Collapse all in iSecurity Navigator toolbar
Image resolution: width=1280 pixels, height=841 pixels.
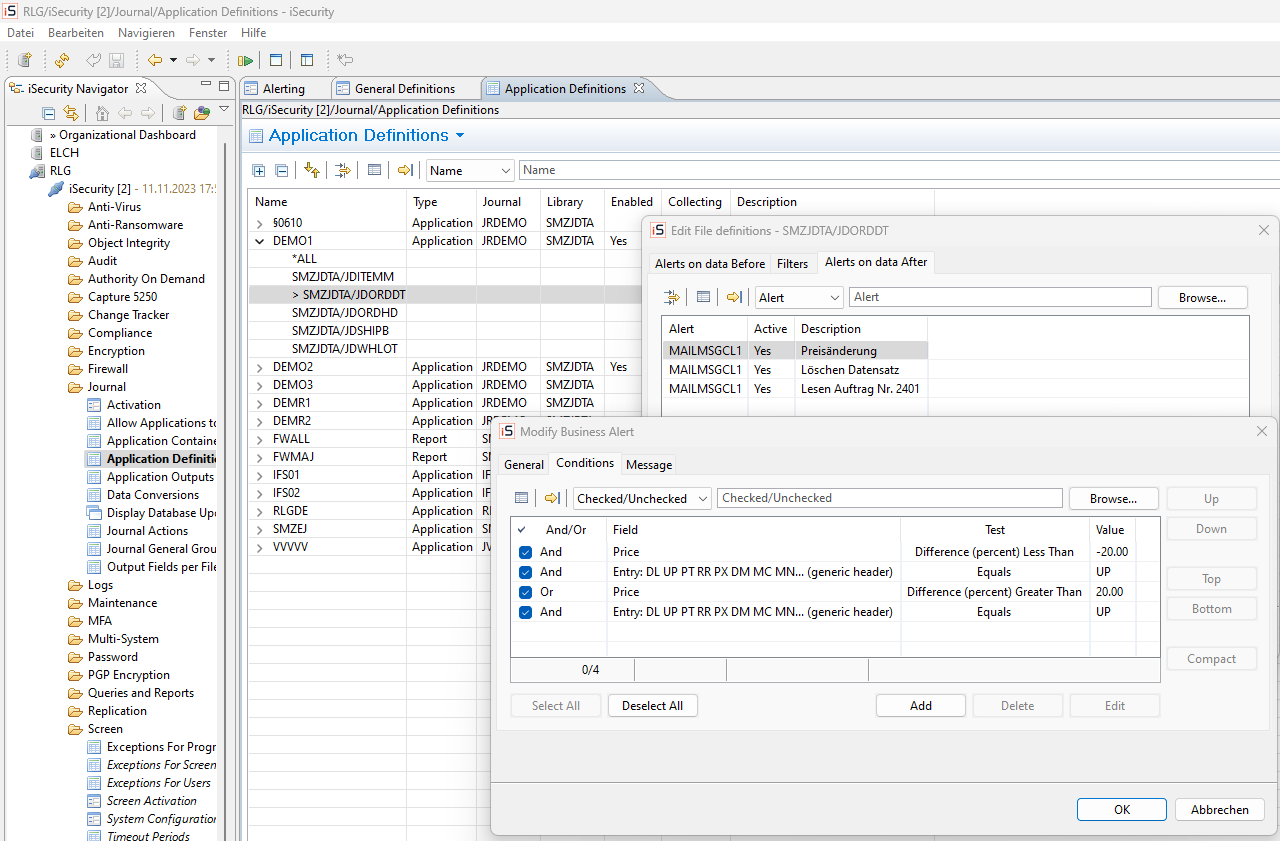tap(48, 113)
